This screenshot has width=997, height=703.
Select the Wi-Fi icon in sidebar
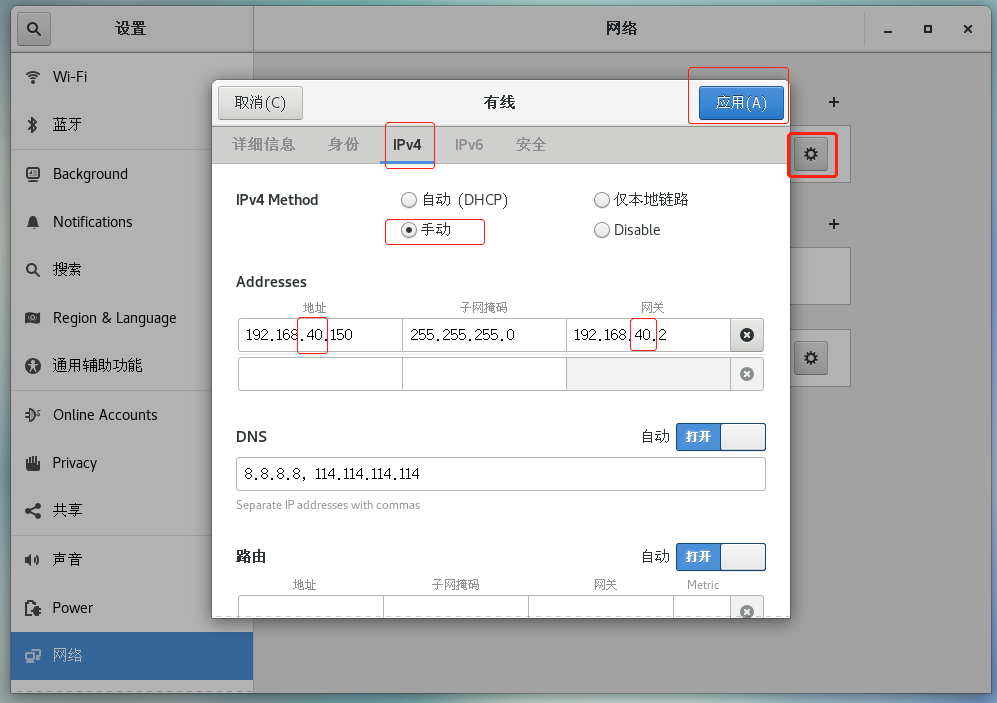tap(32, 78)
